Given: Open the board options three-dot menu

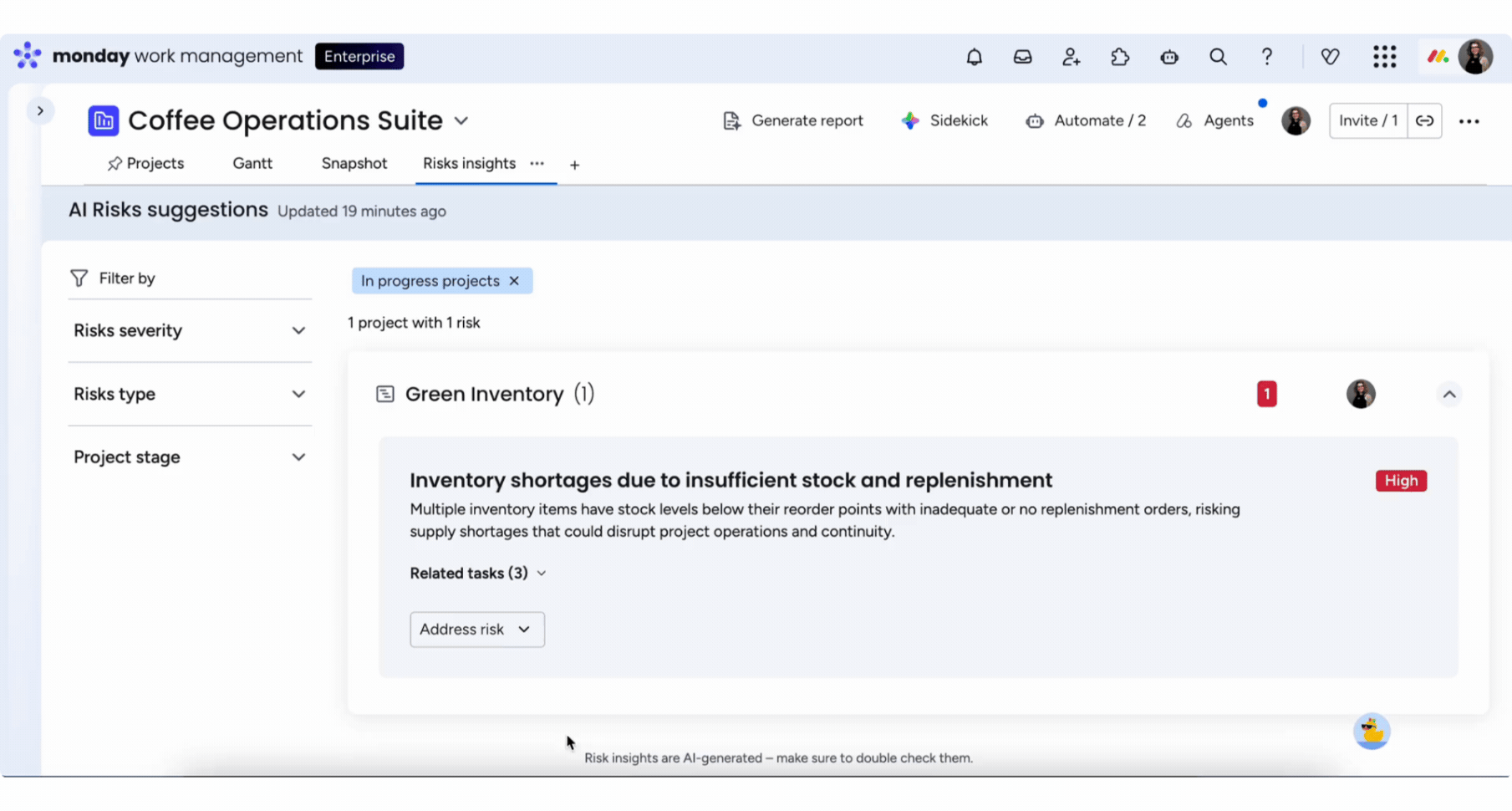Looking at the screenshot, I should (x=1469, y=121).
